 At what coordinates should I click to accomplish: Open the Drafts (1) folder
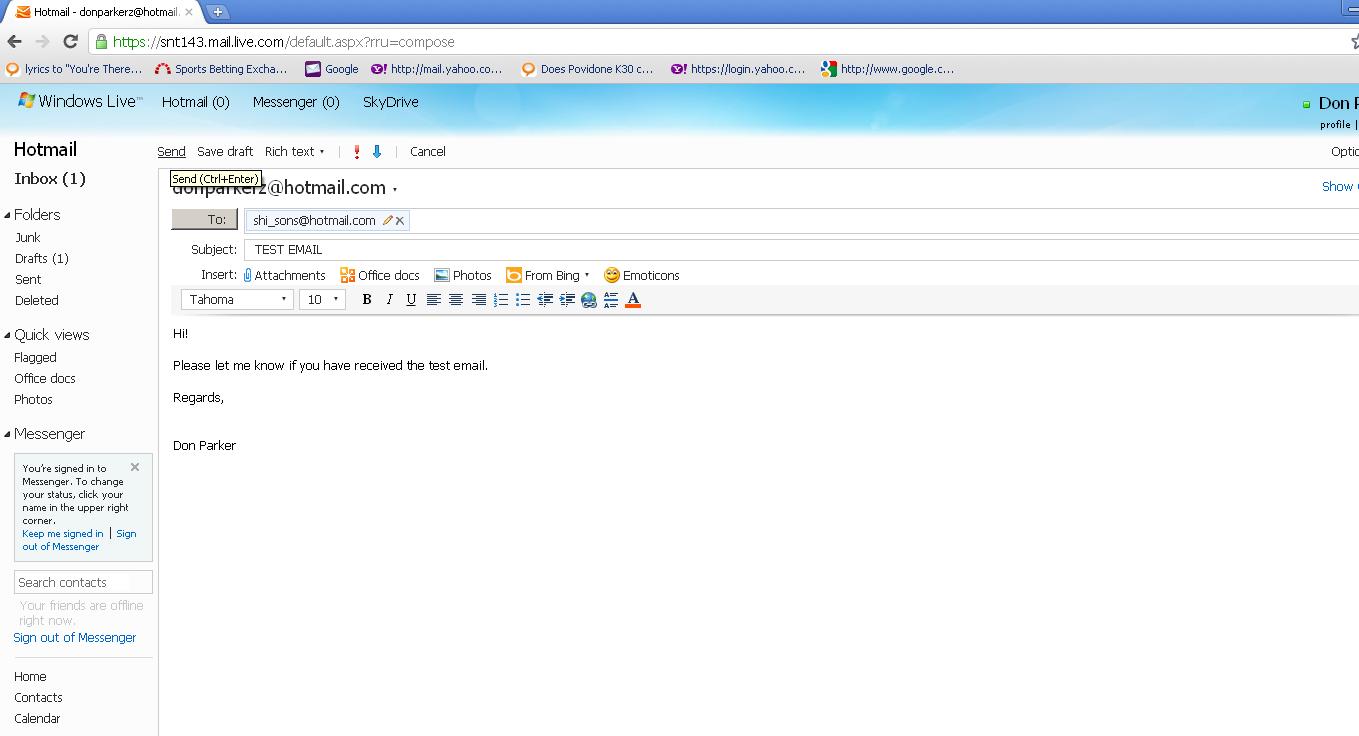tap(41, 258)
